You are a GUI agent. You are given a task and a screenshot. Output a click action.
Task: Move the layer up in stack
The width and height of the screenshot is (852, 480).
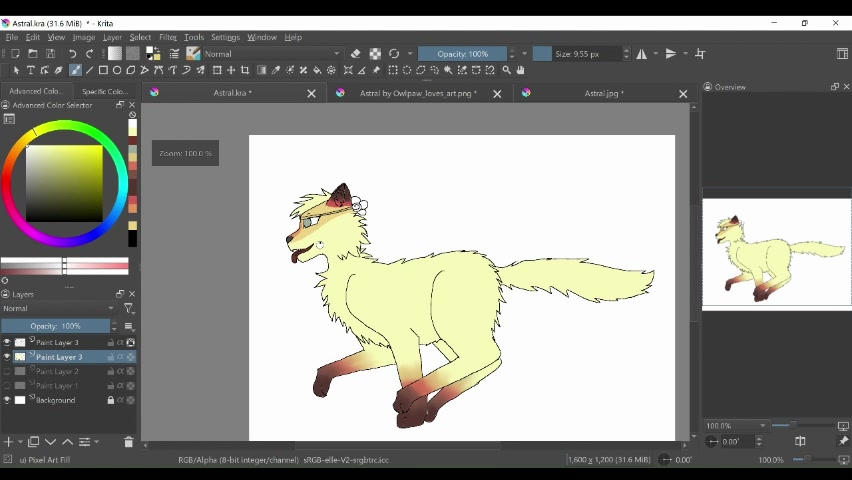(67, 442)
